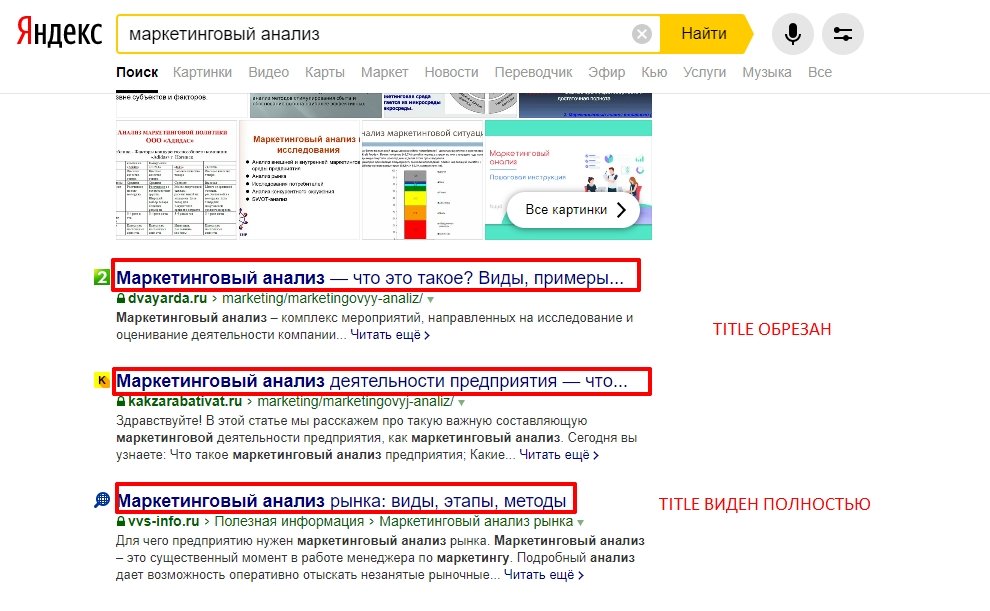Open the Adidas marketing analysis image thumbnail
Screen dimensions: 990x611
[176, 180]
